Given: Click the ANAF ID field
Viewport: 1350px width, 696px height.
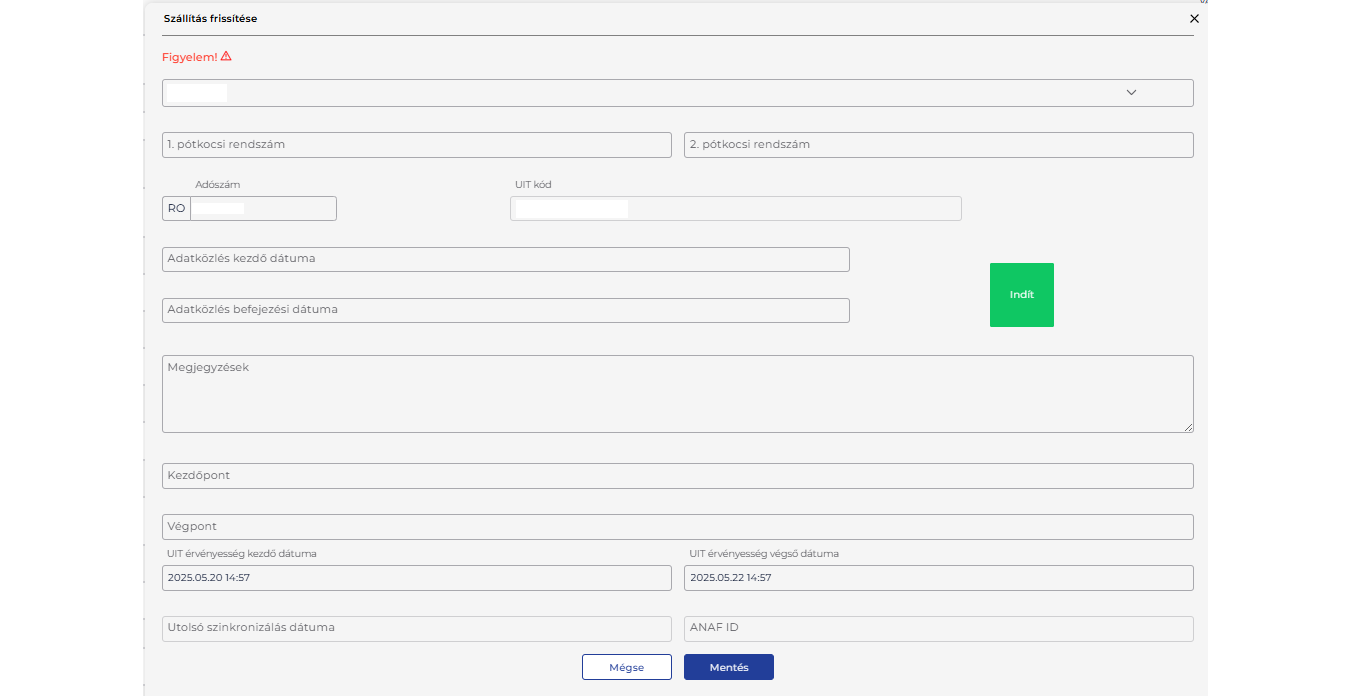Looking at the screenshot, I should [938, 629].
